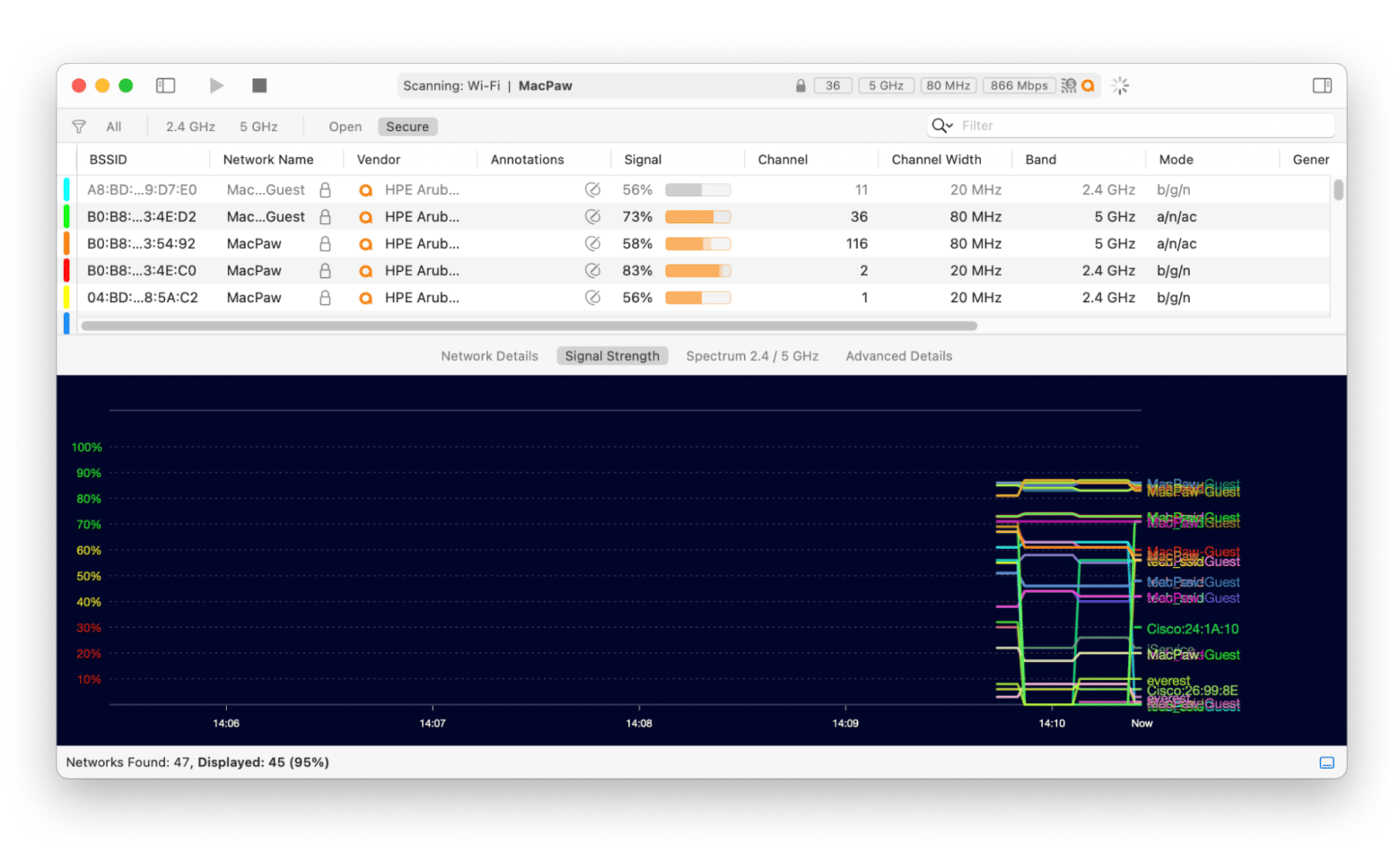Click lock icon in 04:BD:...8:5A:C2 row
Screen dimensions: 1400x863
click(x=325, y=297)
